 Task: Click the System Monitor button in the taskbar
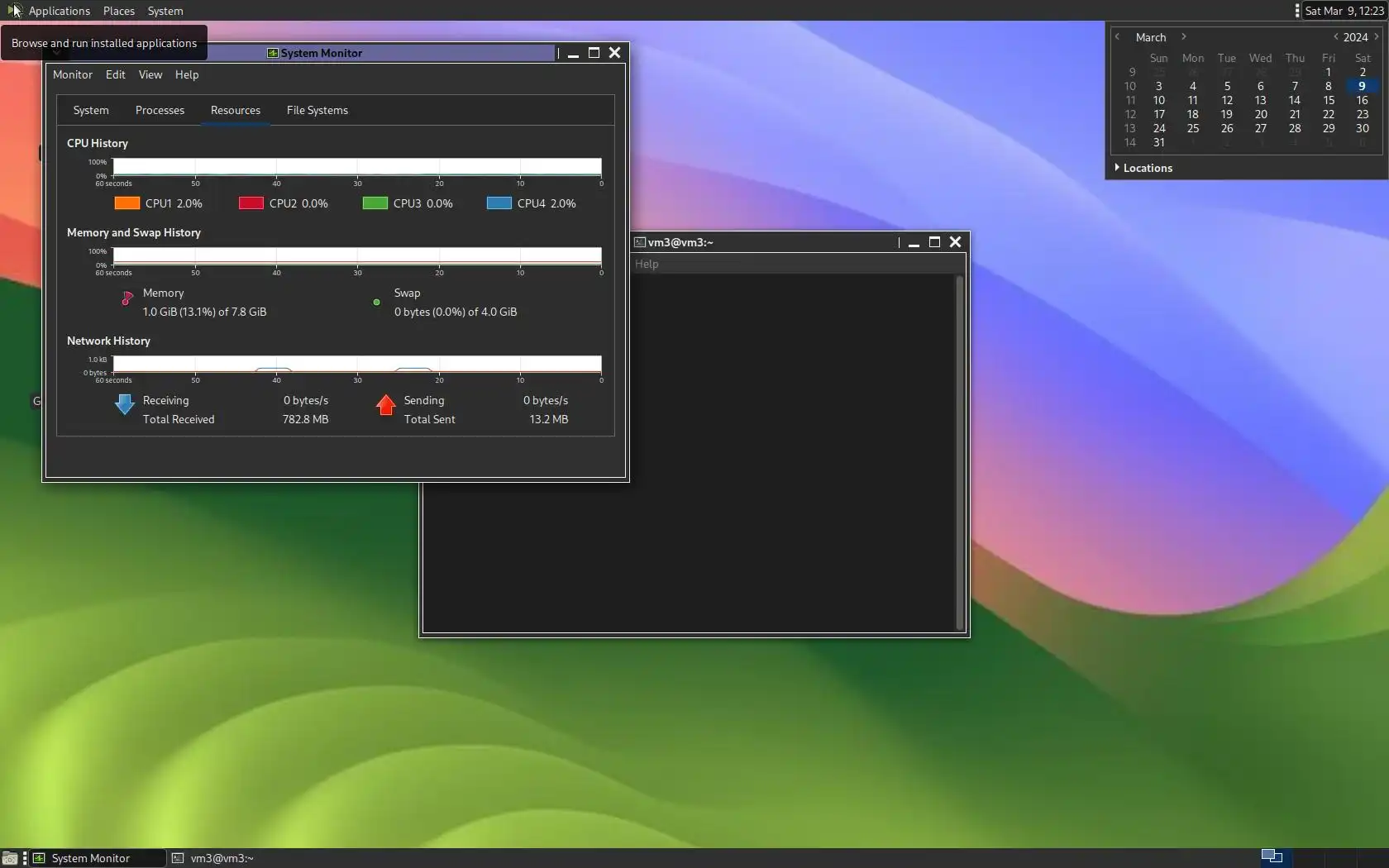pyautogui.click(x=98, y=858)
